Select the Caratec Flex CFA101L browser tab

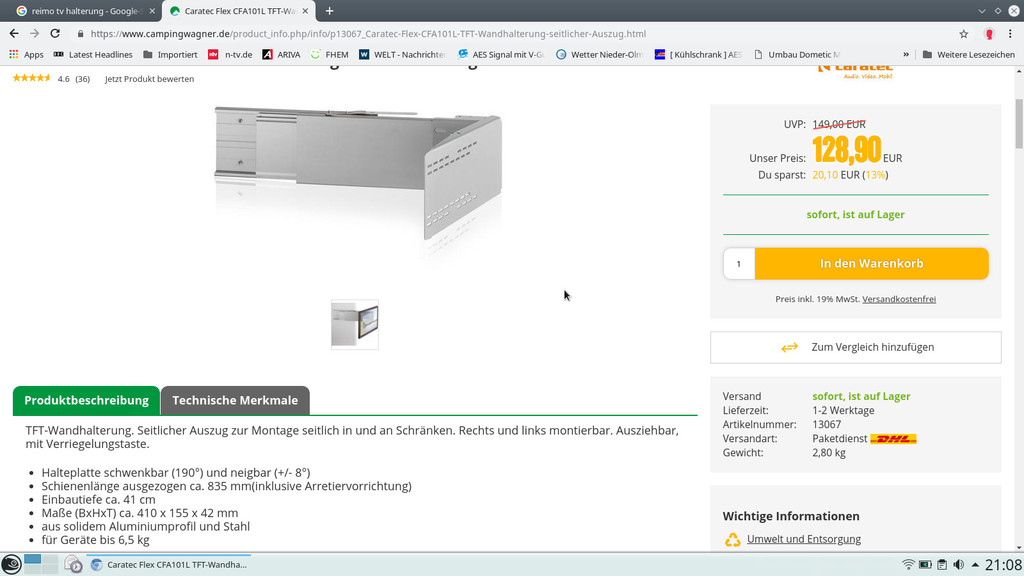click(x=239, y=10)
